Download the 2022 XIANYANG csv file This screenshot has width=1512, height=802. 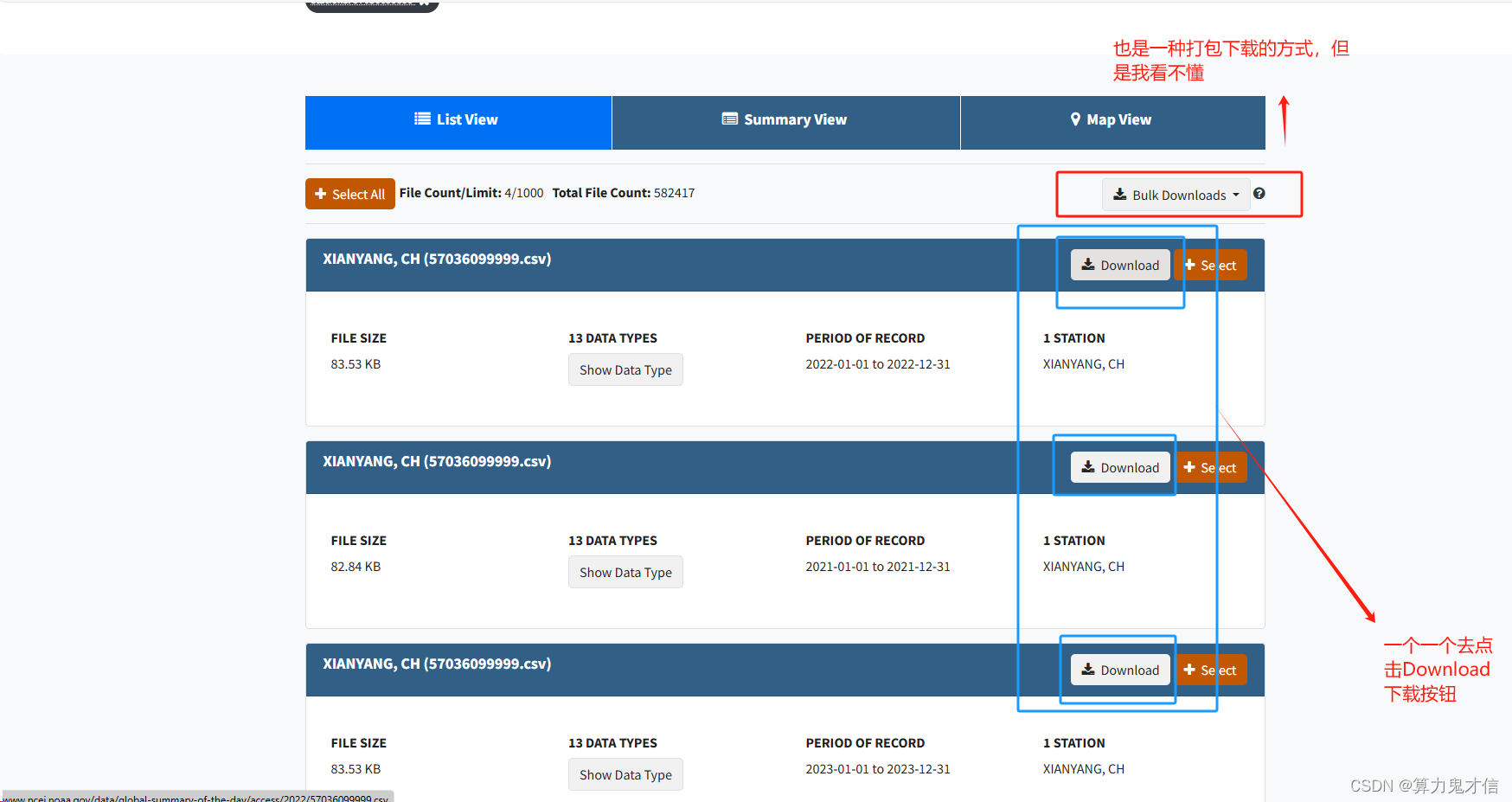pyautogui.click(x=1120, y=265)
